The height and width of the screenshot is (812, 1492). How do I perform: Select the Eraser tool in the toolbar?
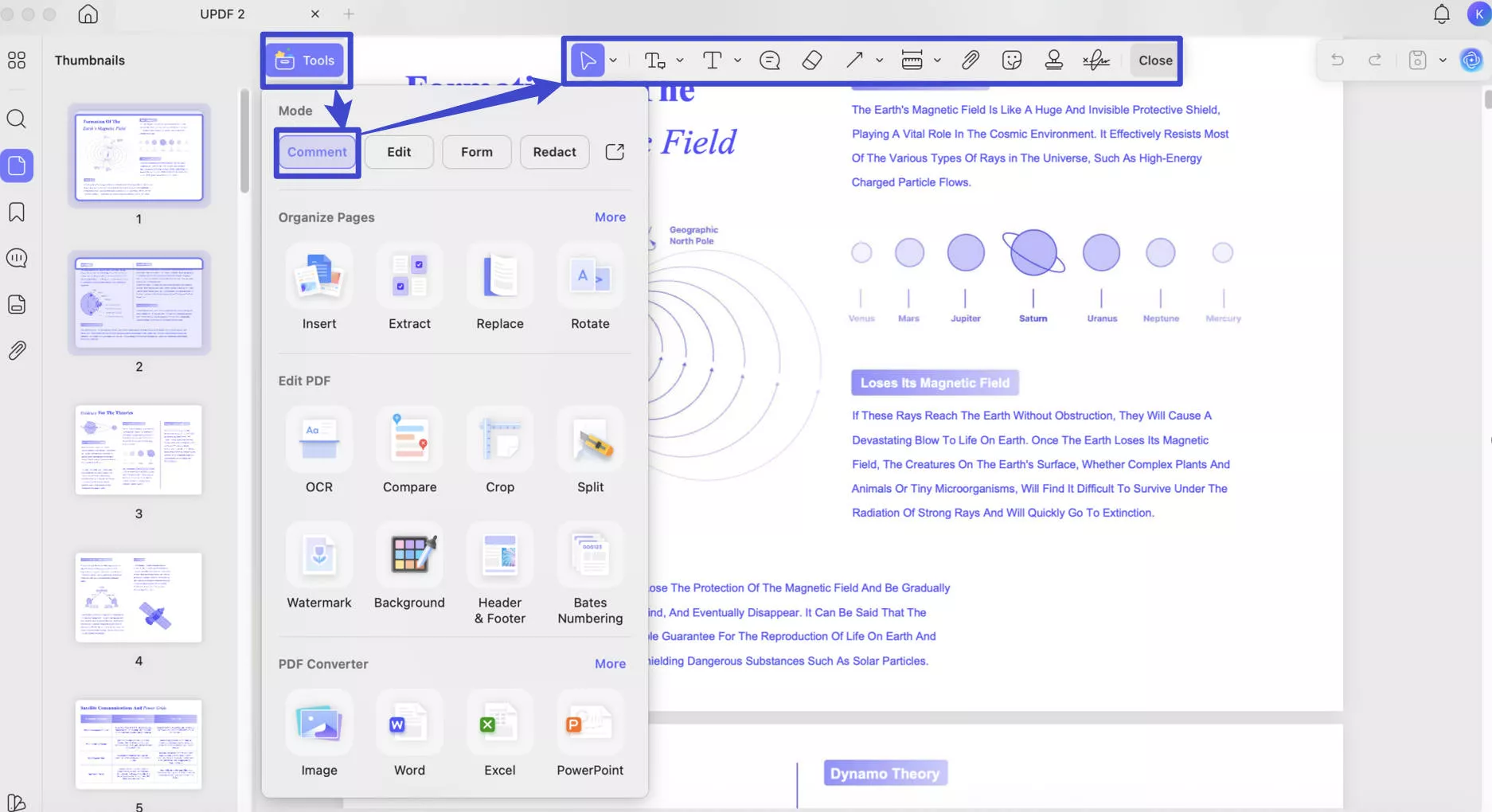click(x=811, y=60)
